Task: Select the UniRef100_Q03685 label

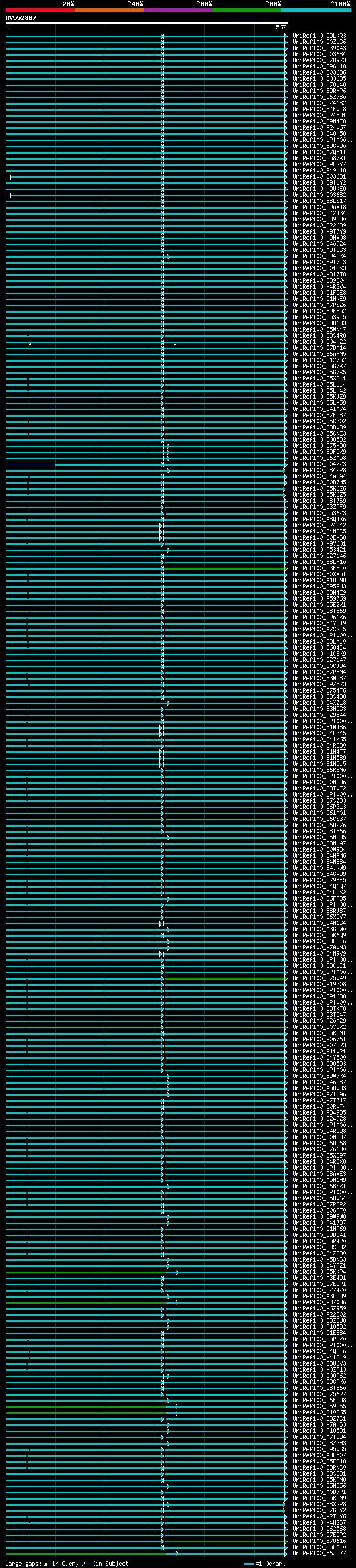Action: click(319, 78)
